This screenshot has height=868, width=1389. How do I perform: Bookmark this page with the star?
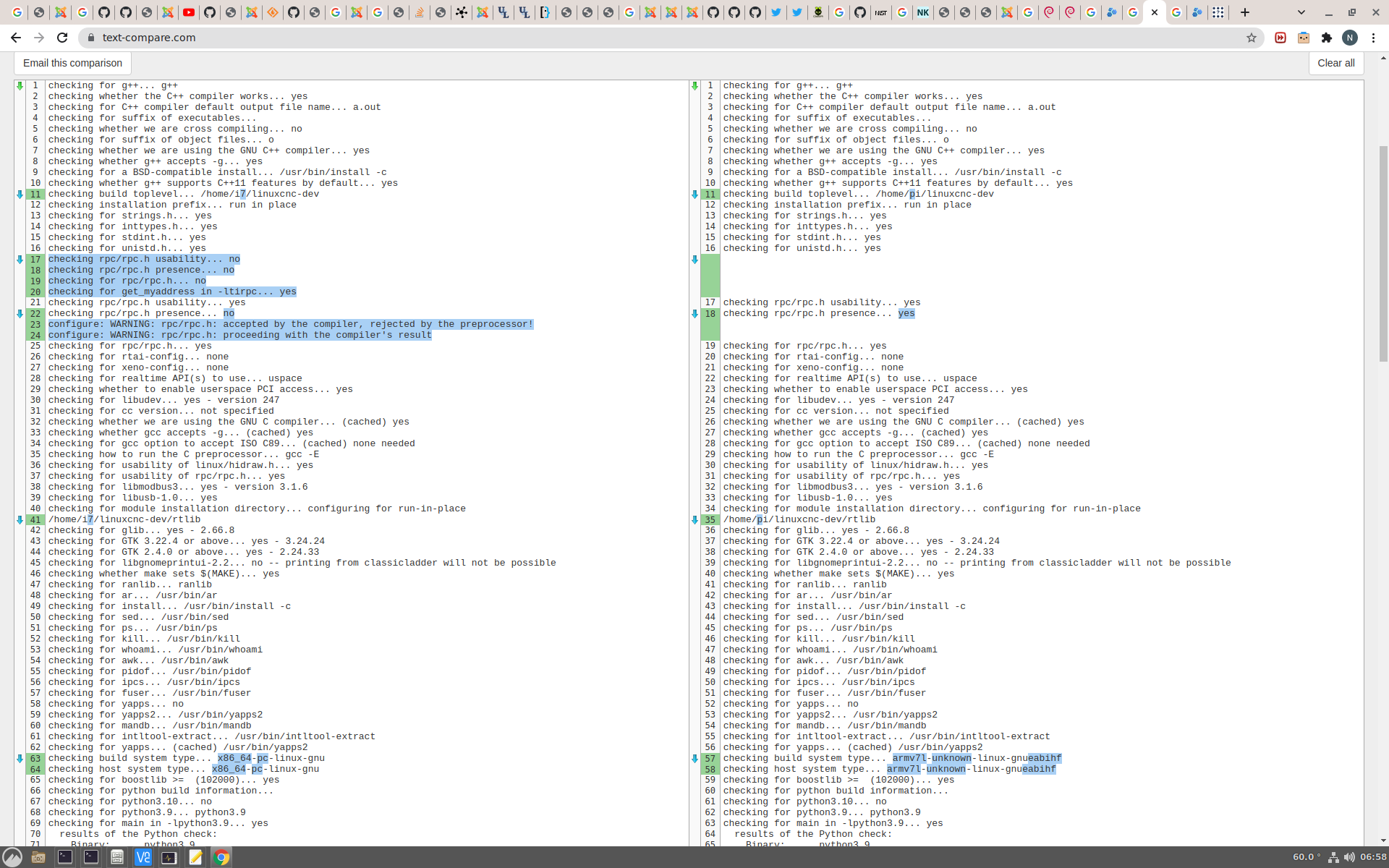[1252, 38]
